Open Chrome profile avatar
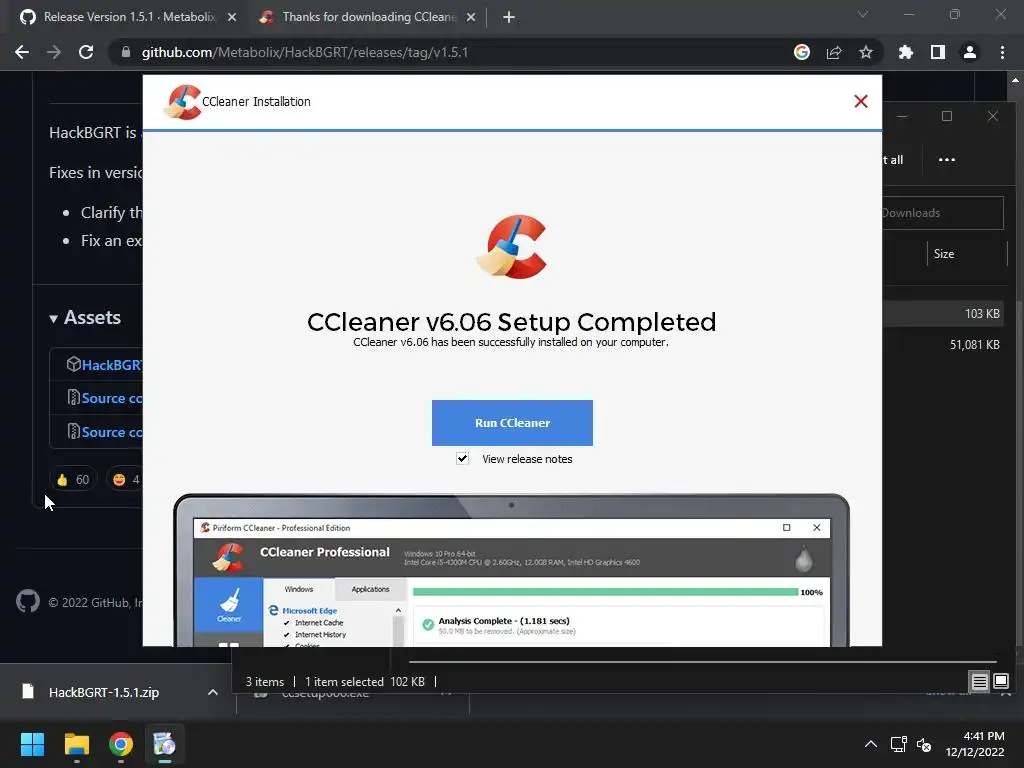 coord(970,52)
